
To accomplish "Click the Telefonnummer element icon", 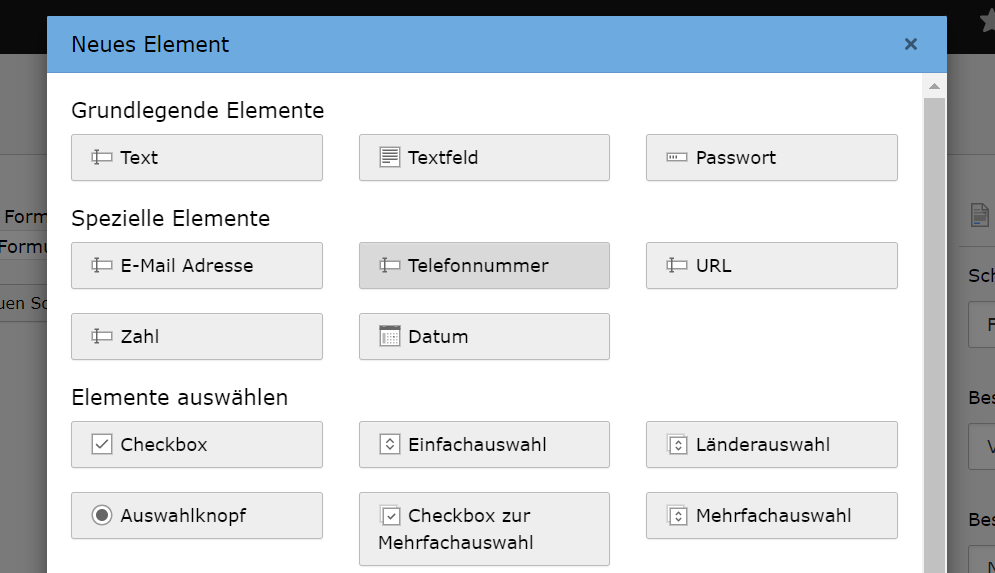I will click(x=389, y=266).
